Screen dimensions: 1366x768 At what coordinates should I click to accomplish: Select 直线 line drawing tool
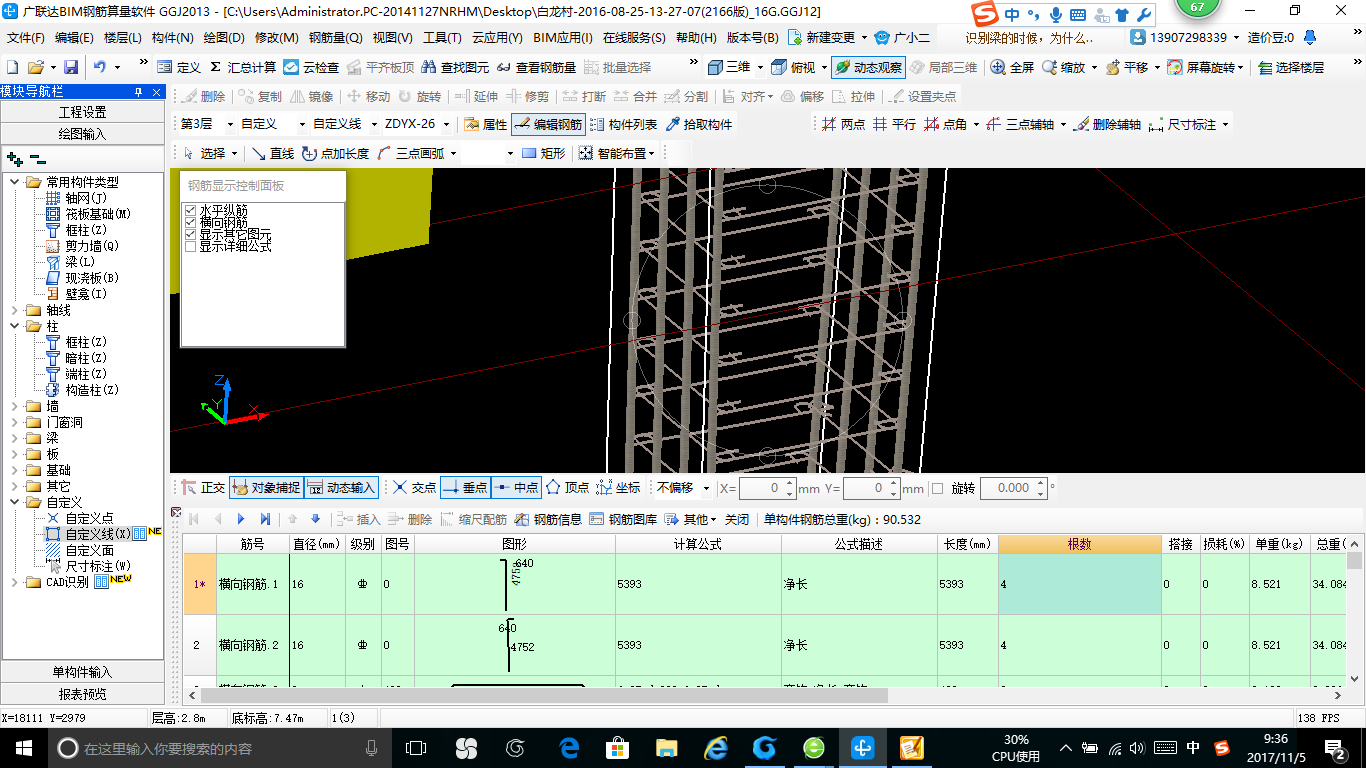point(273,153)
